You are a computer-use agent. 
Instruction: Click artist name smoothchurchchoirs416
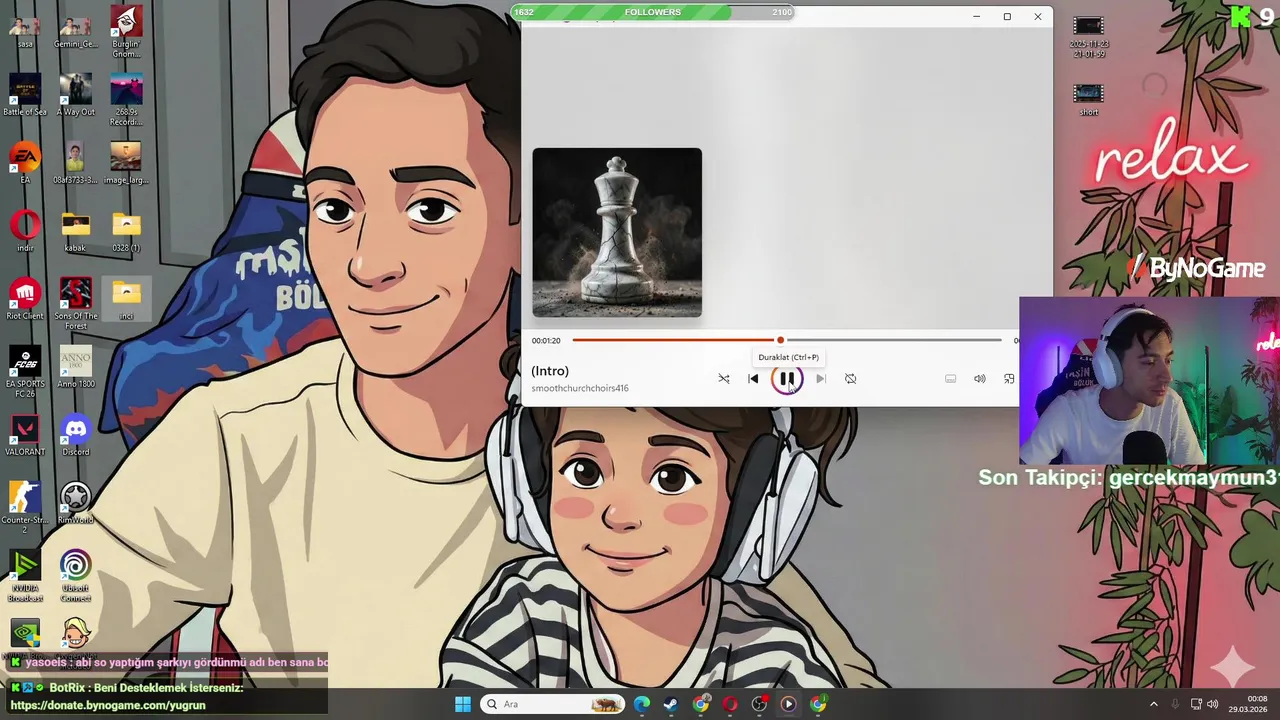[x=580, y=388]
